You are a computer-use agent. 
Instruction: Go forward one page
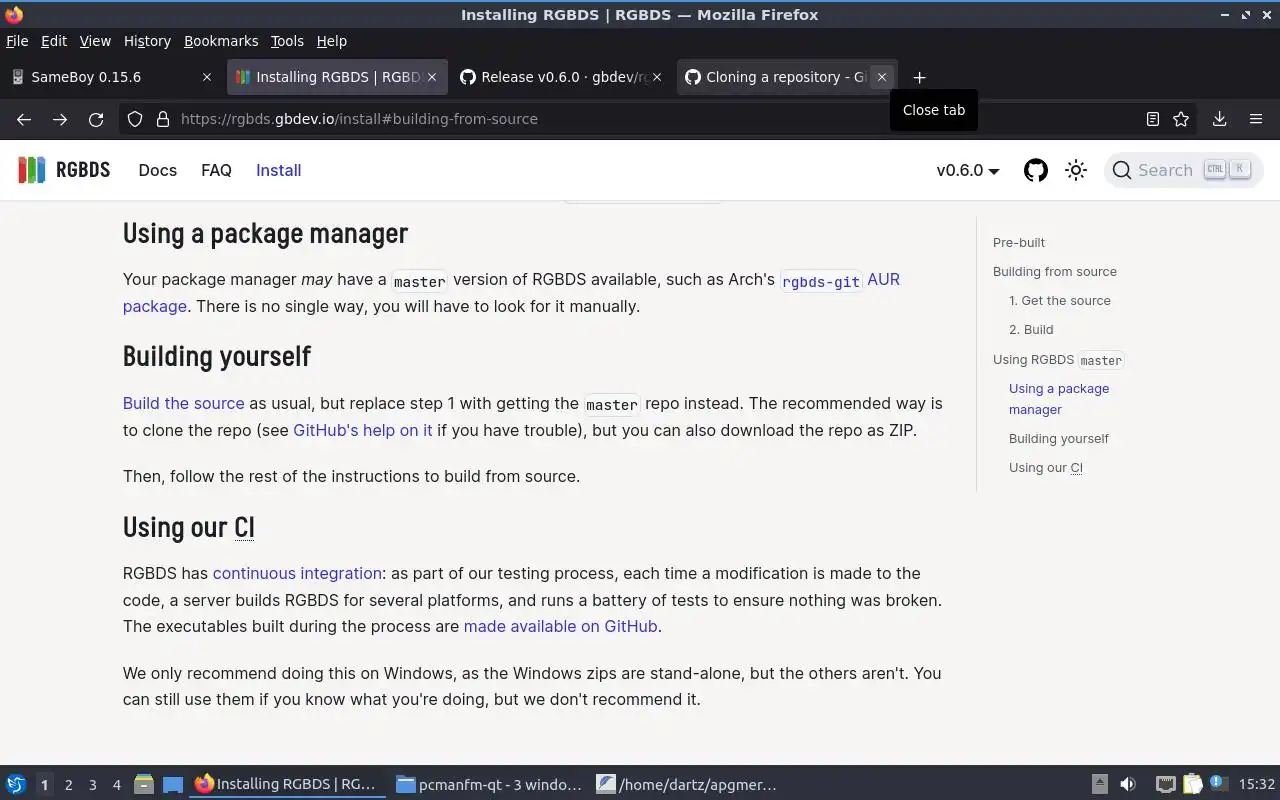[x=60, y=119]
